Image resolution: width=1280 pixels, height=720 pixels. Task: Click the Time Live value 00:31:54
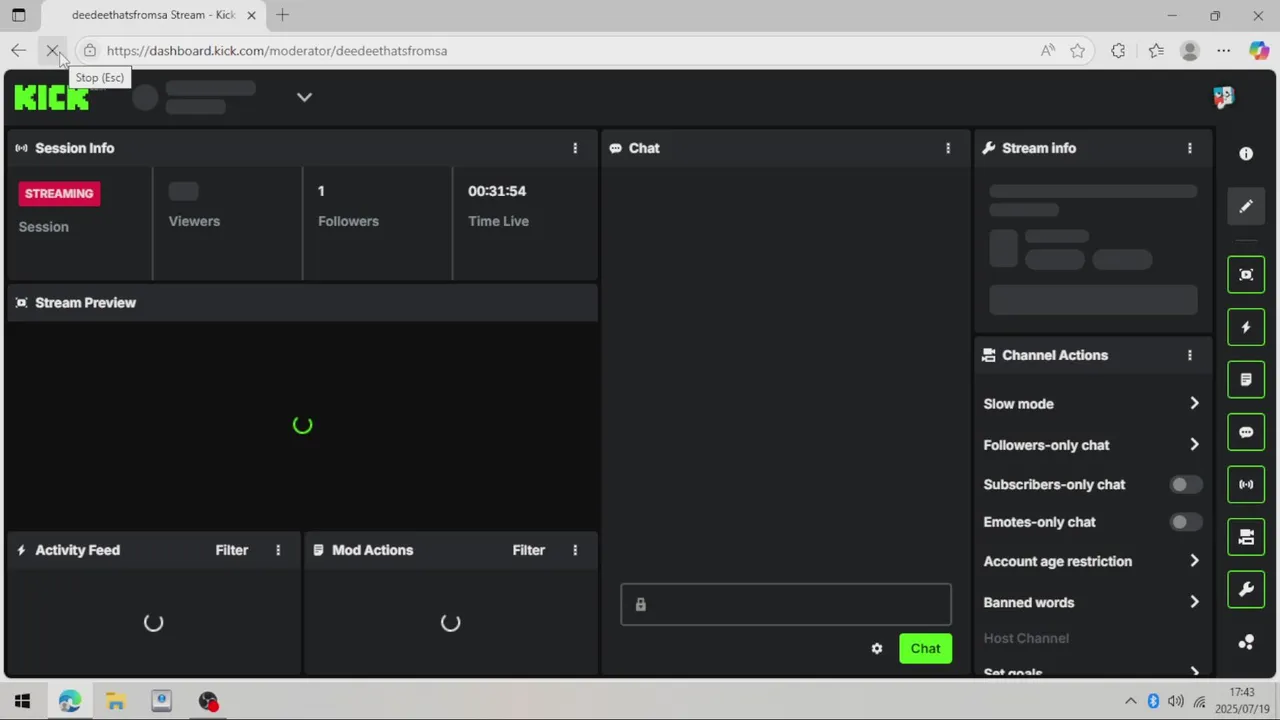(497, 191)
